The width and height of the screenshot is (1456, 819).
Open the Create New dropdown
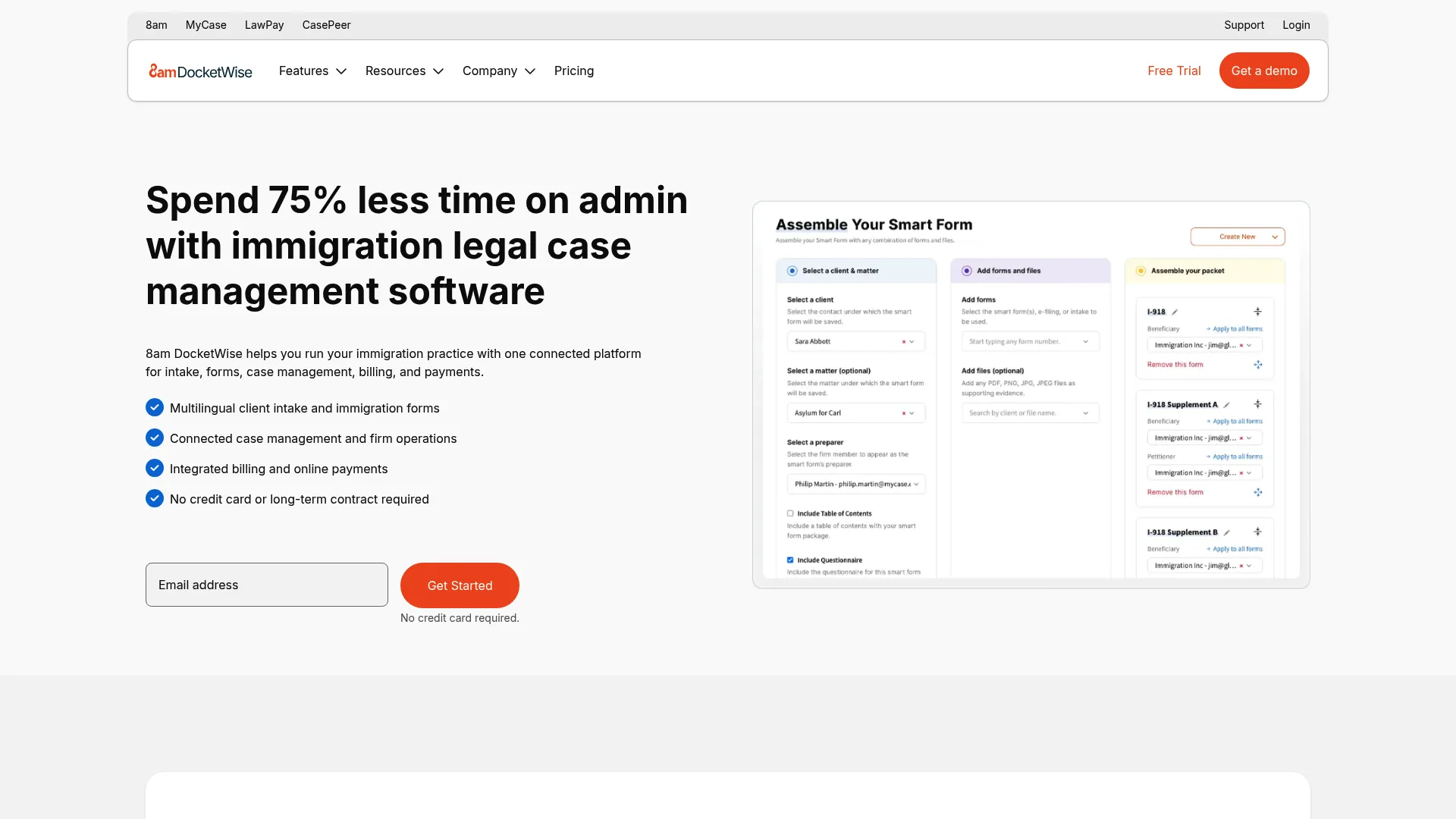click(1238, 237)
